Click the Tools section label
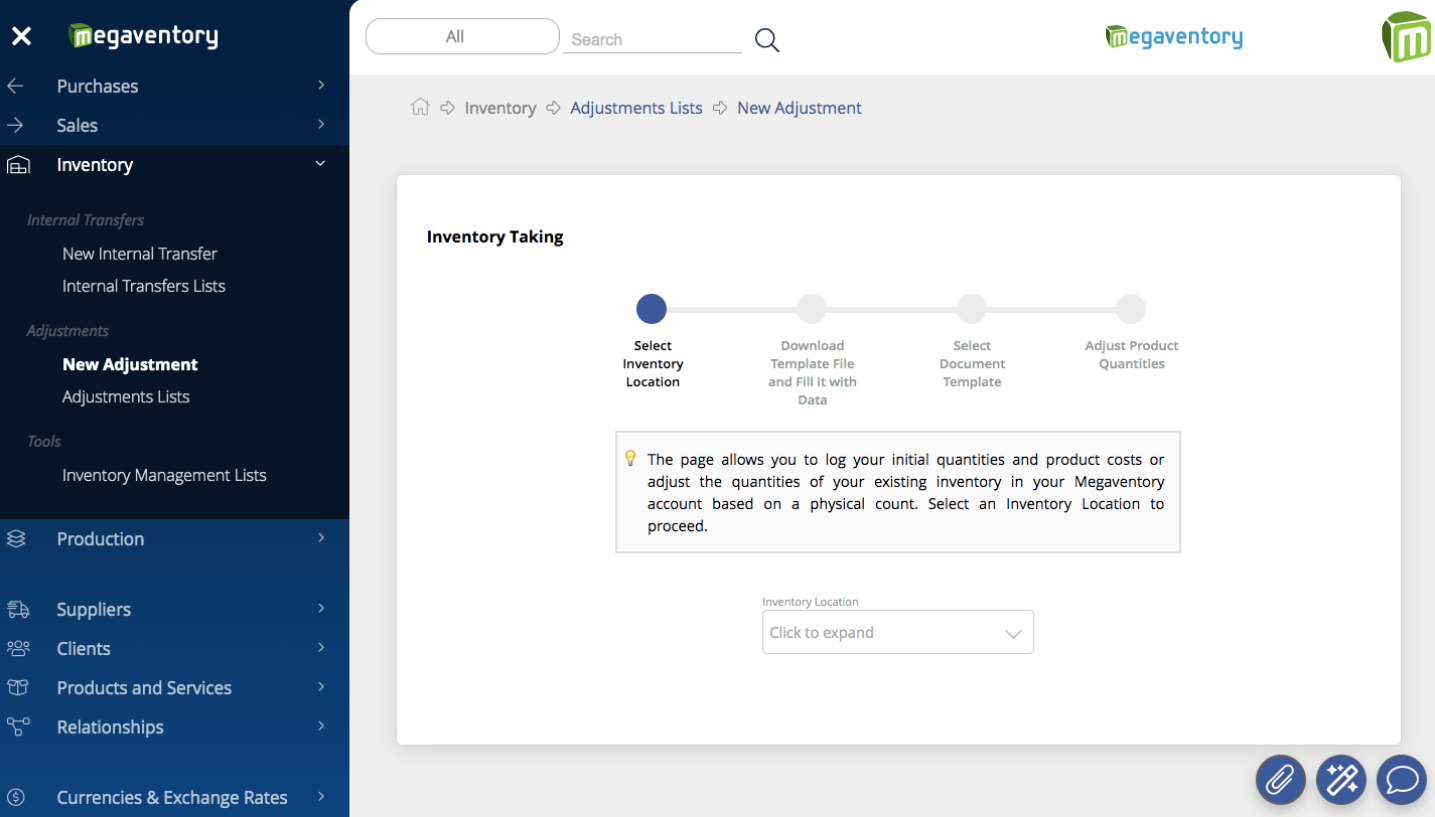 (44, 441)
